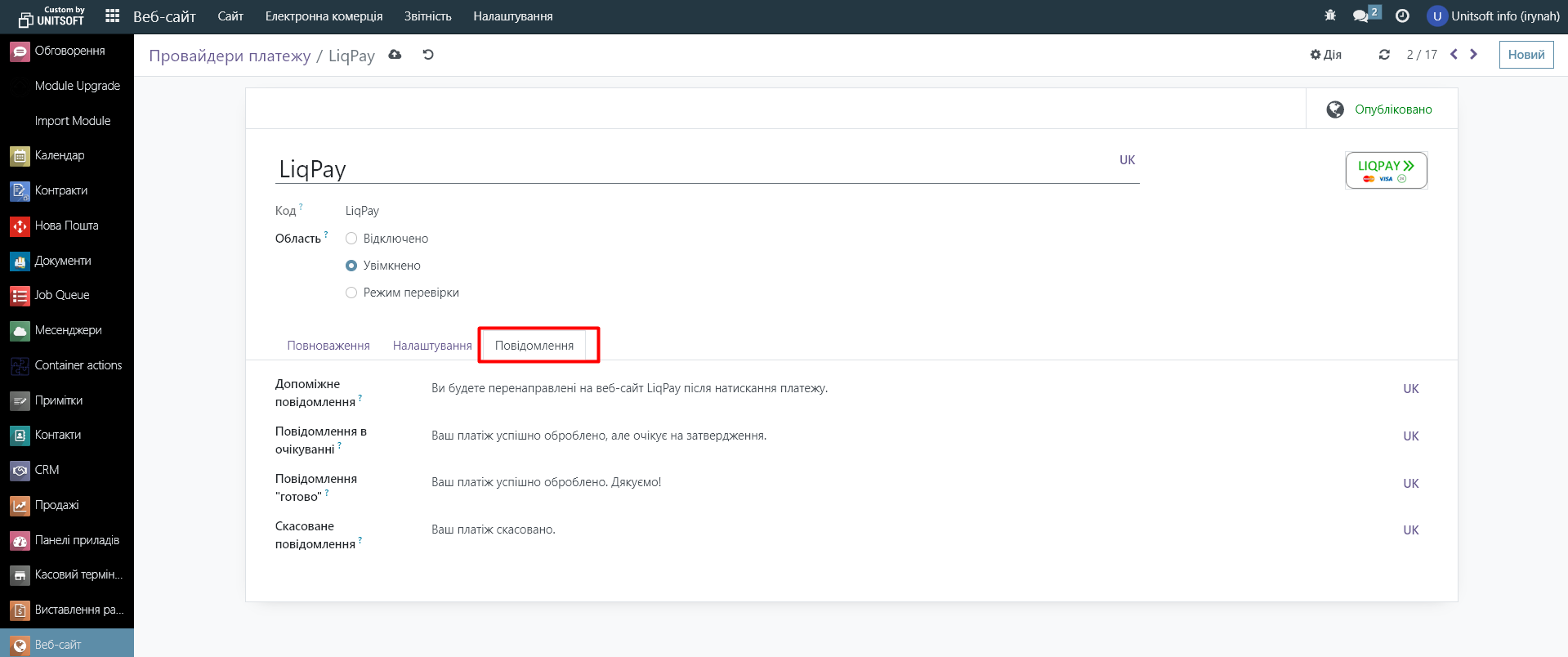Open the Продажі app icon
1568x657 pixels.
pos(20,505)
